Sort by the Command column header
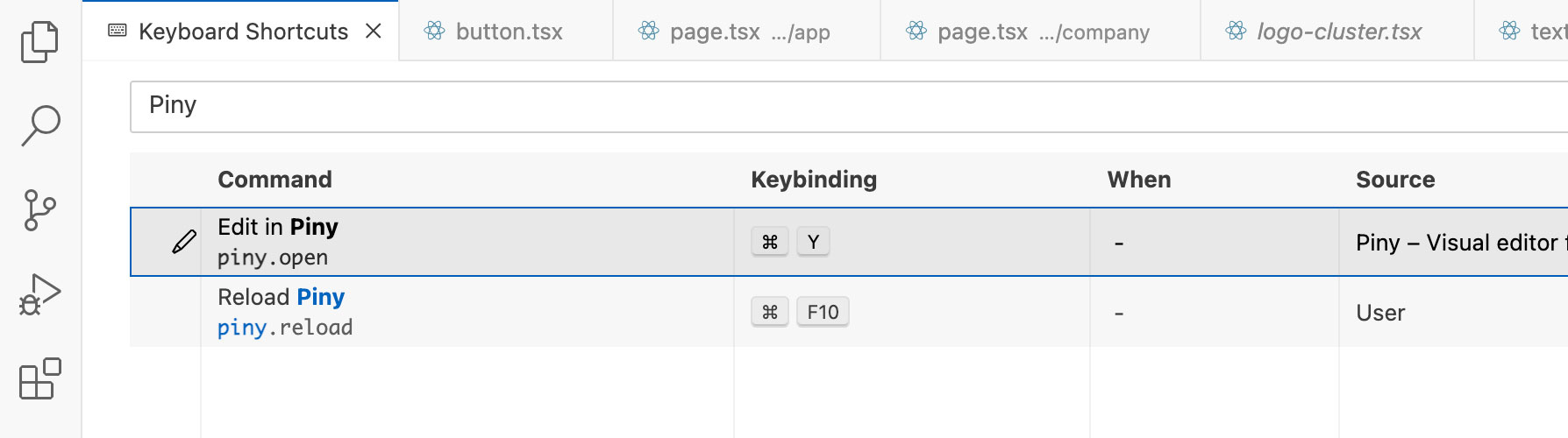The height and width of the screenshot is (438, 1568). pyautogui.click(x=274, y=180)
